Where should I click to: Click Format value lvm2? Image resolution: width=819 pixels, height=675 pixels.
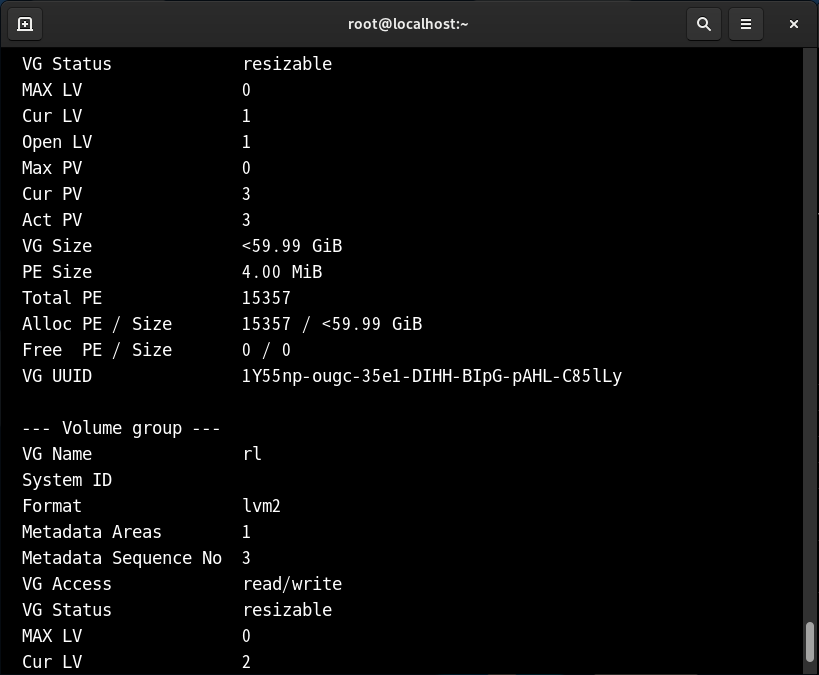(262, 506)
